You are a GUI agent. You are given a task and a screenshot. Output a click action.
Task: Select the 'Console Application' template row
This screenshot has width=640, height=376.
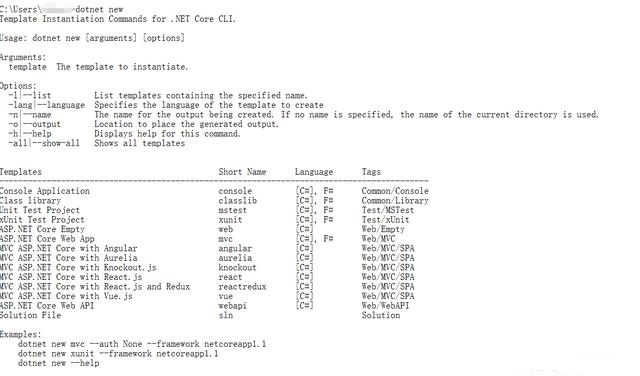coord(214,191)
